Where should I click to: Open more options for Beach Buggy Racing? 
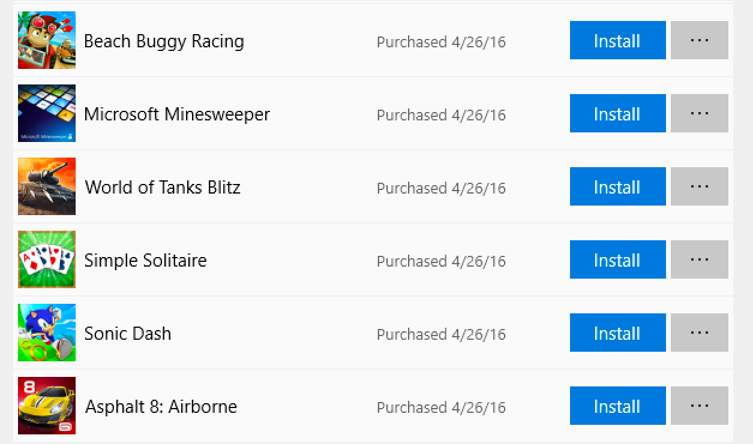[x=699, y=41]
